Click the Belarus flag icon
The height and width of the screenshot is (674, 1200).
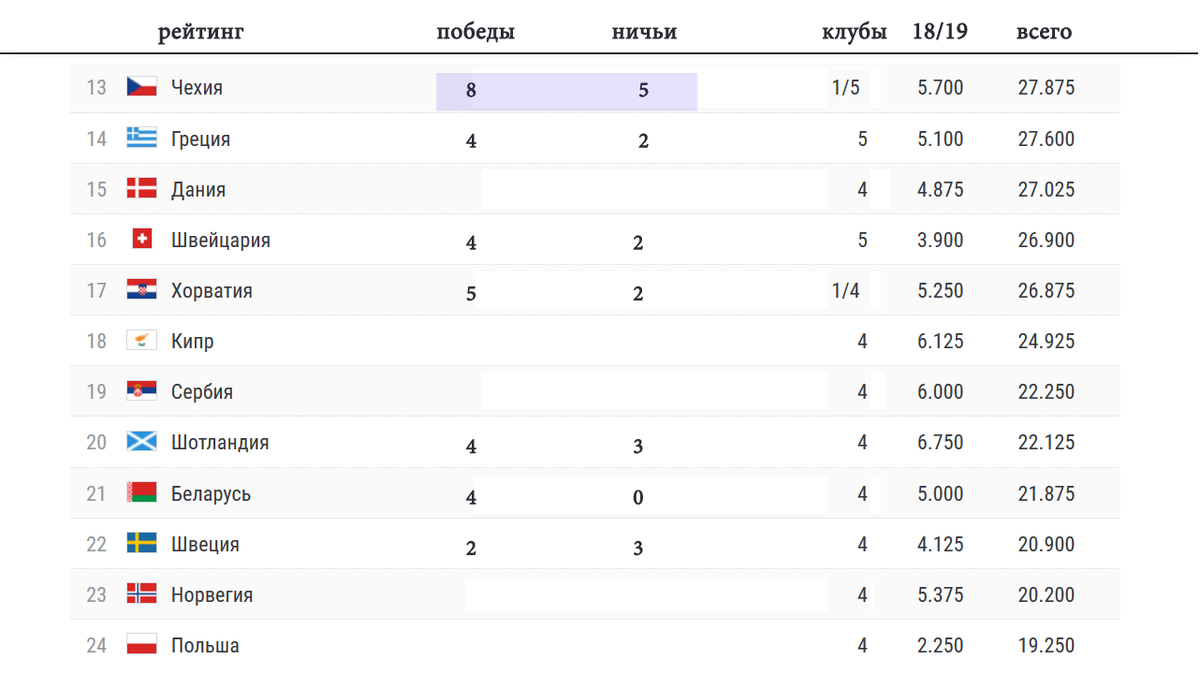tap(142, 492)
